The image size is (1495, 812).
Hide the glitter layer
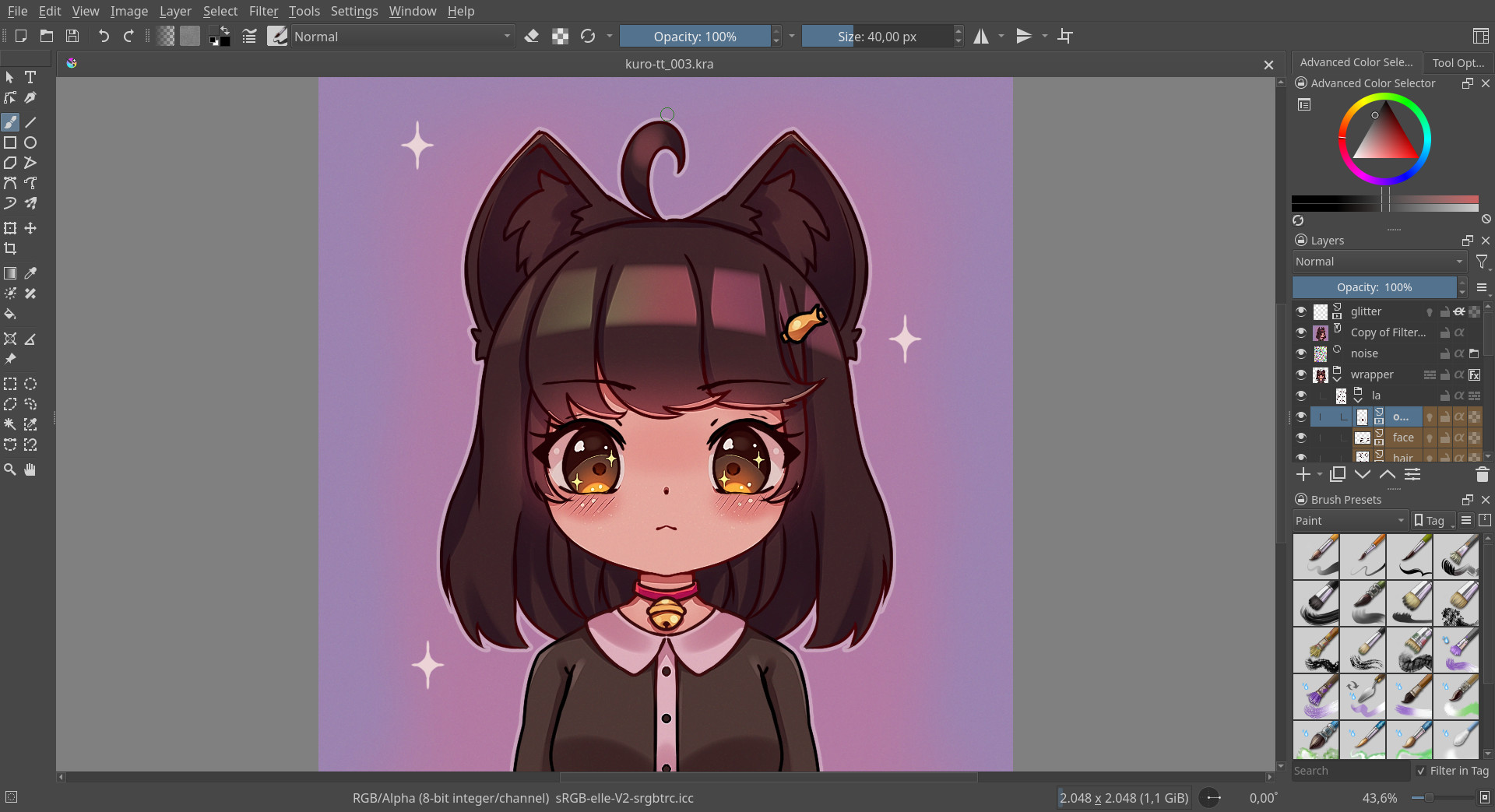[x=1301, y=311]
